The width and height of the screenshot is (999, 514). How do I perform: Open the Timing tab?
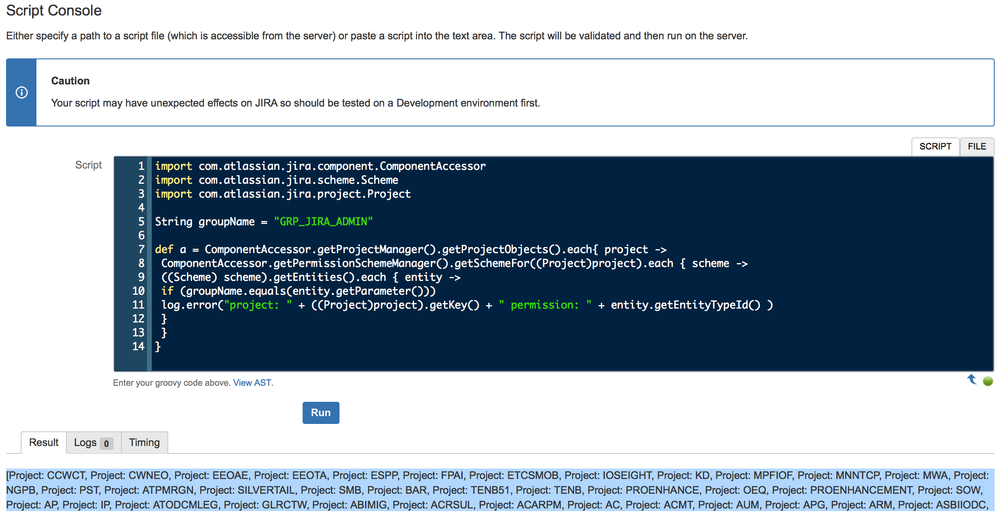(x=144, y=442)
